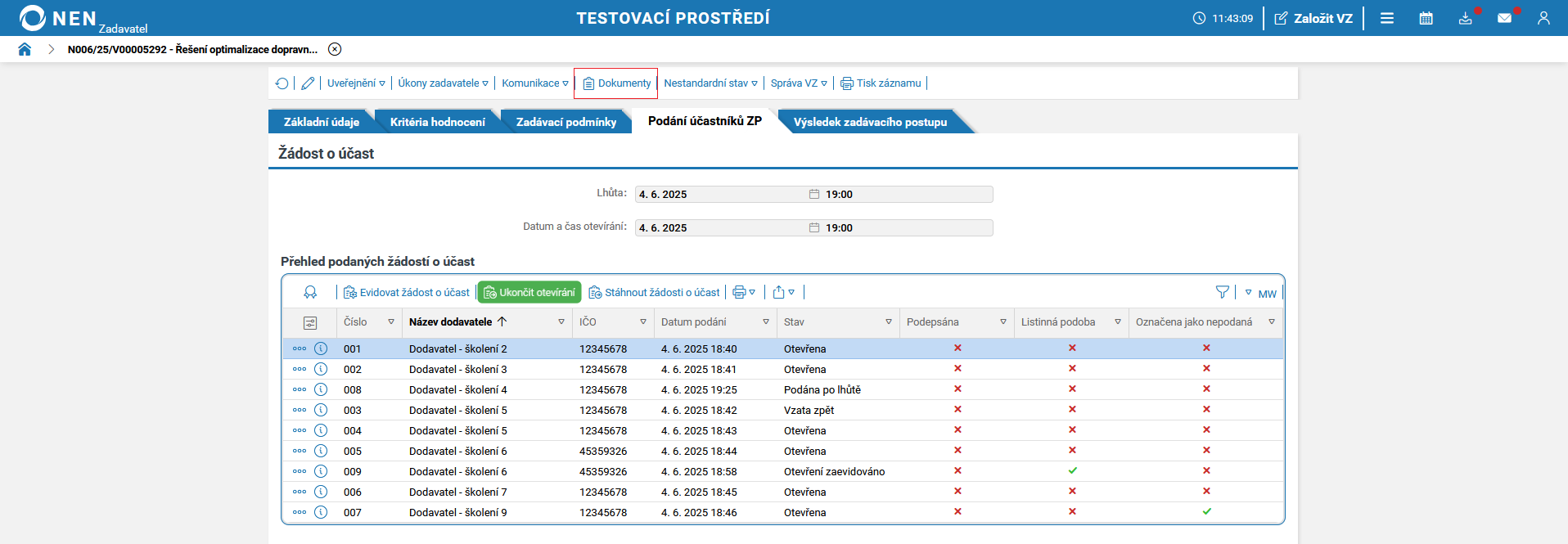Go to home via house icon
1568x544 pixels.
click(25, 49)
